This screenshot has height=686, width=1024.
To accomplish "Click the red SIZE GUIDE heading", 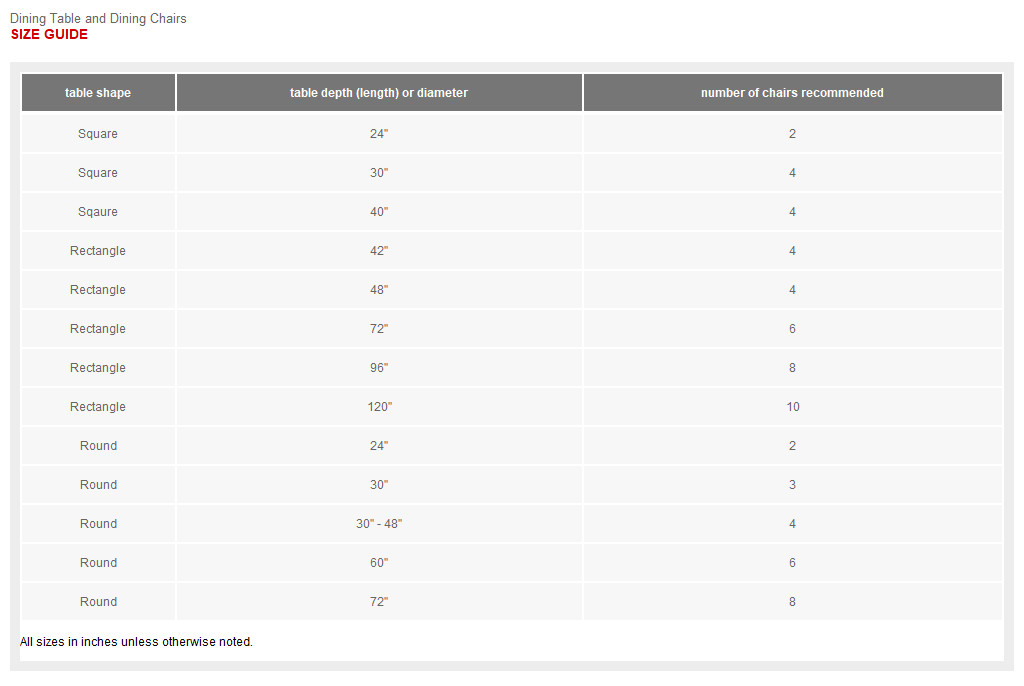I will click(x=49, y=35).
